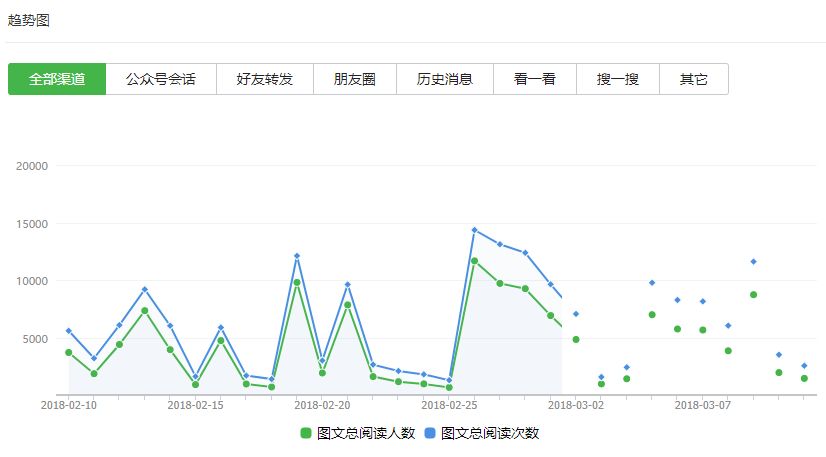Select the 其它 channel tab

(694, 79)
